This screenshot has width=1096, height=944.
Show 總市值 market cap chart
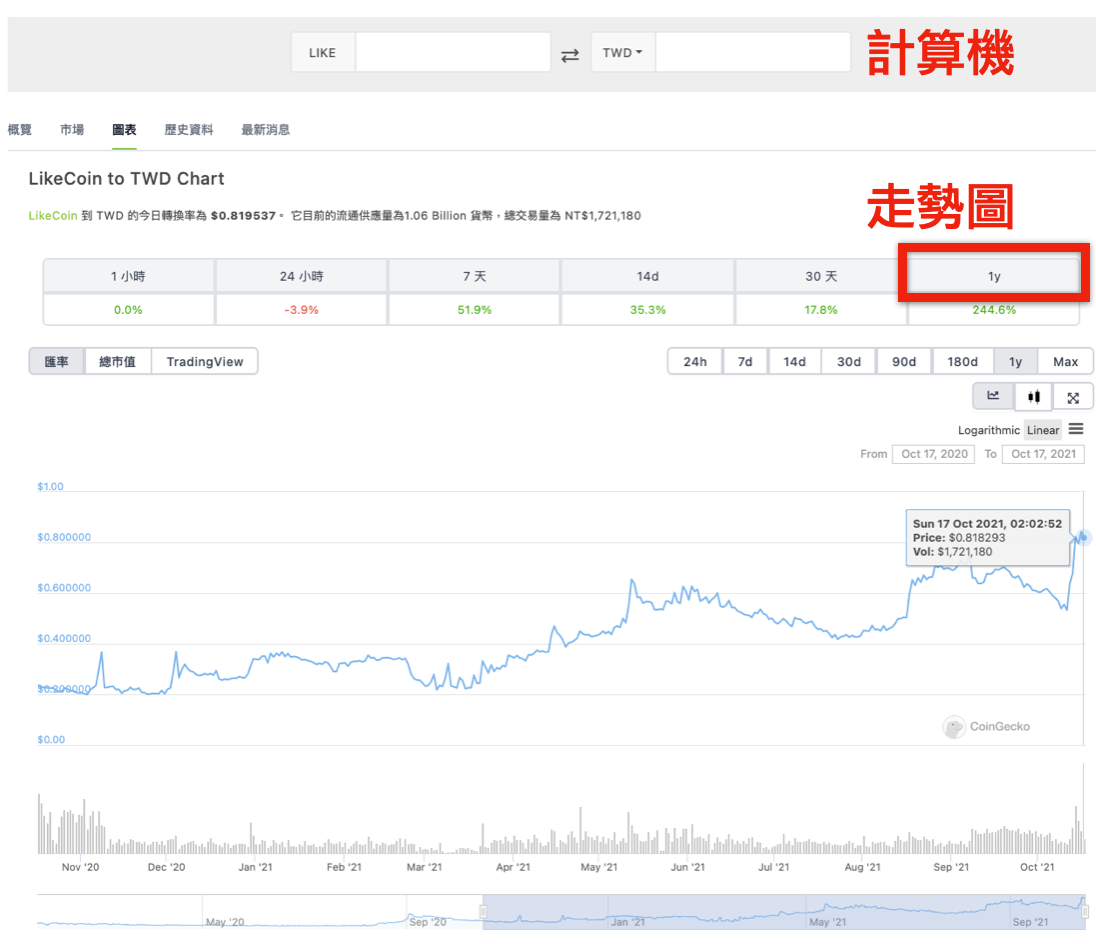(117, 361)
